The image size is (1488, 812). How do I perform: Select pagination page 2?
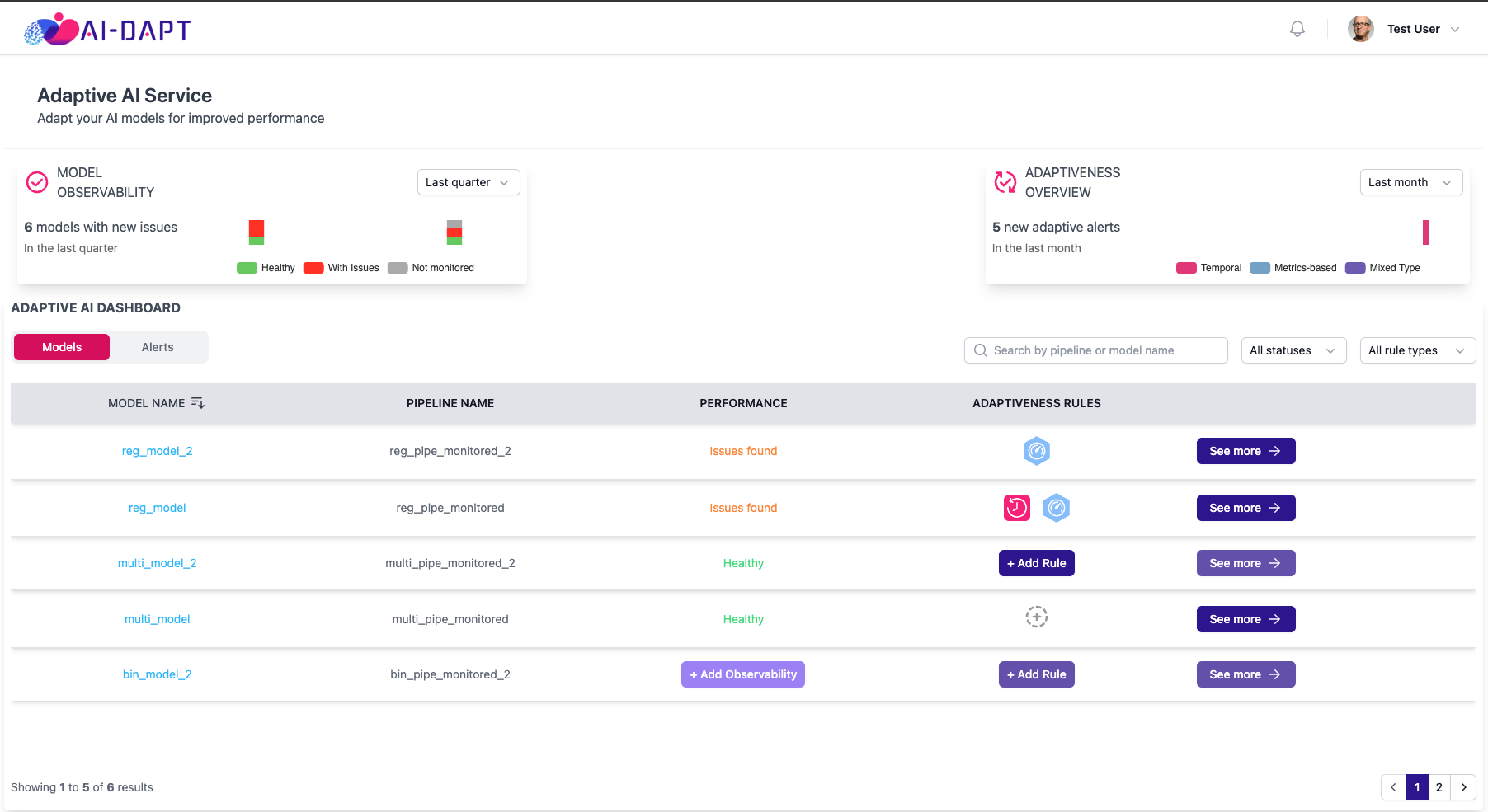click(x=1439, y=787)
